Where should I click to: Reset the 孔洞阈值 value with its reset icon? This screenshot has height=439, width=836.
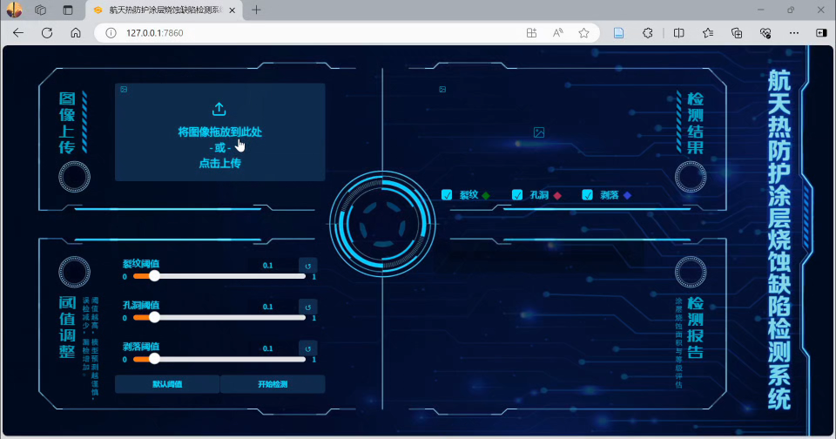coord(308,307)
